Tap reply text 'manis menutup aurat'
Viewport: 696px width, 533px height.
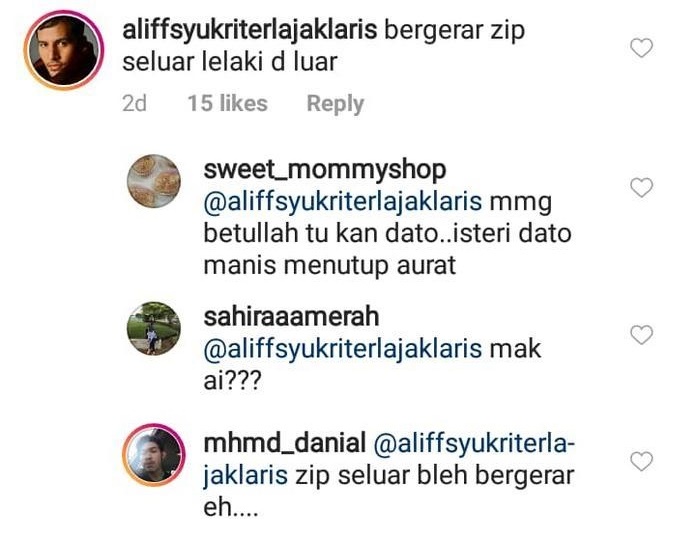click(329, 266)
